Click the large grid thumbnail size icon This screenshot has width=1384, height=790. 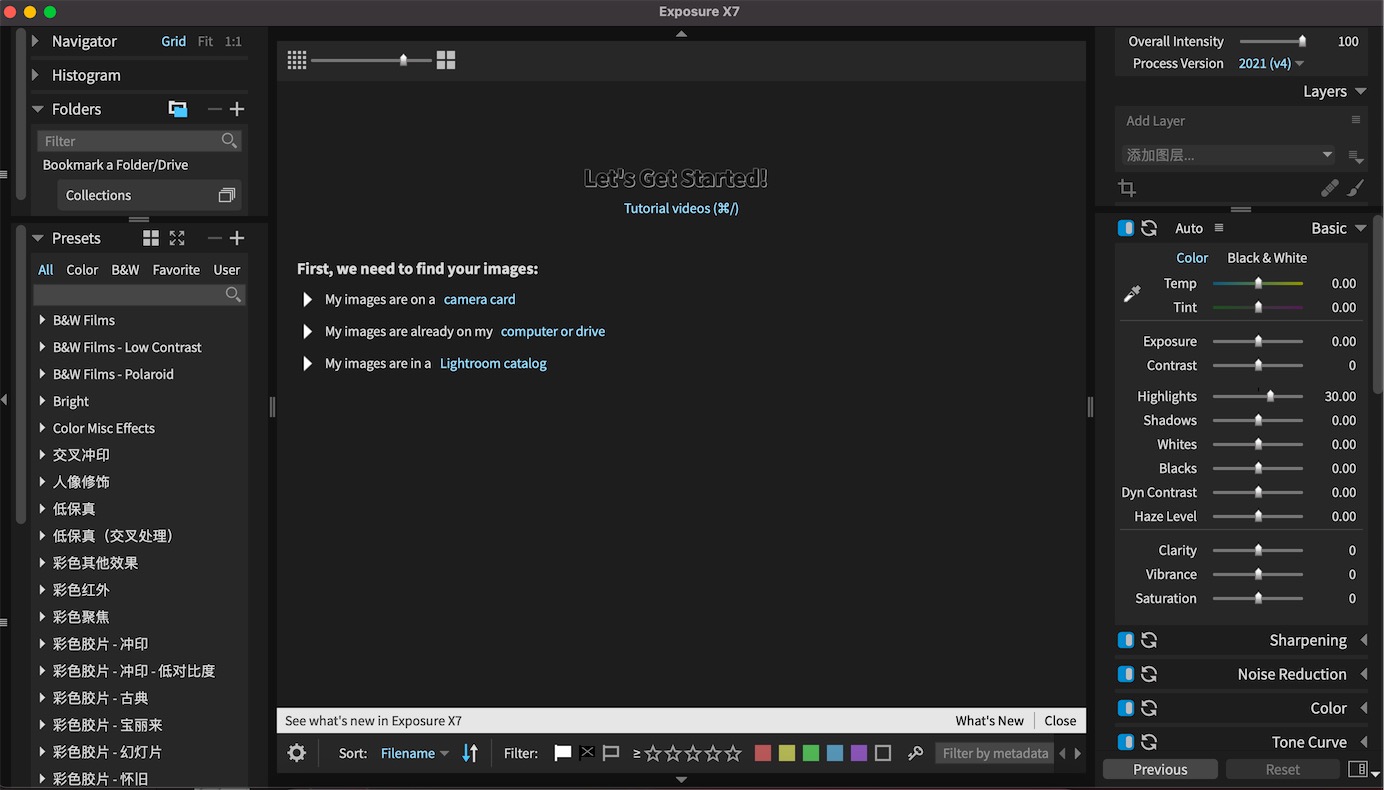click(x=446, y=60)
